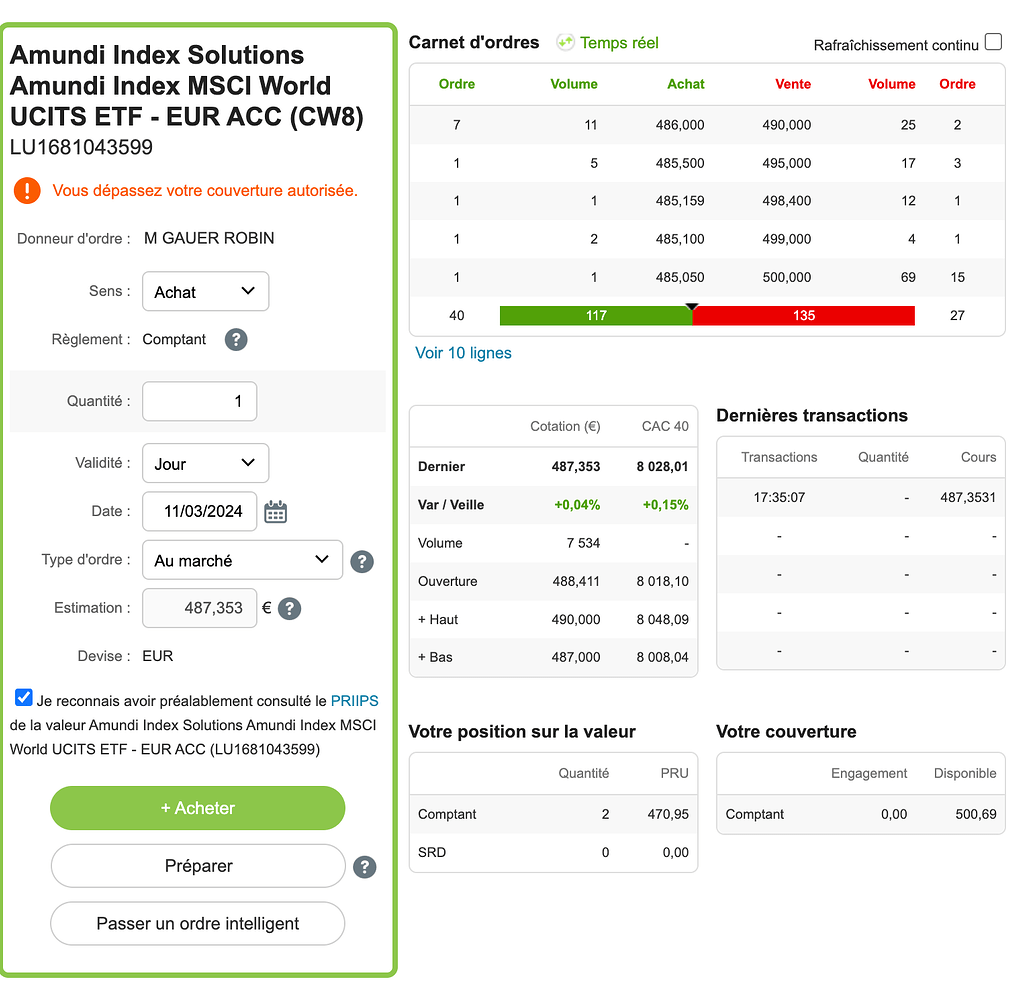1036x1000 pixels.
Task: Open the calendar date picker icon
Action: click(x=275, y=512)
